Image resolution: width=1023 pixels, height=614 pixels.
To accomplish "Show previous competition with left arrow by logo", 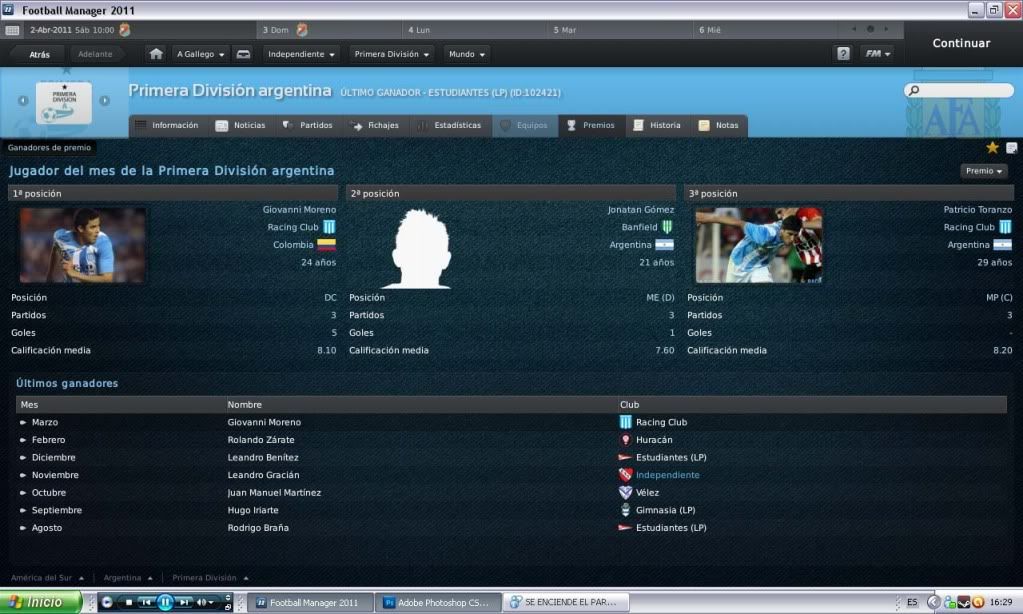I will 23,100.
